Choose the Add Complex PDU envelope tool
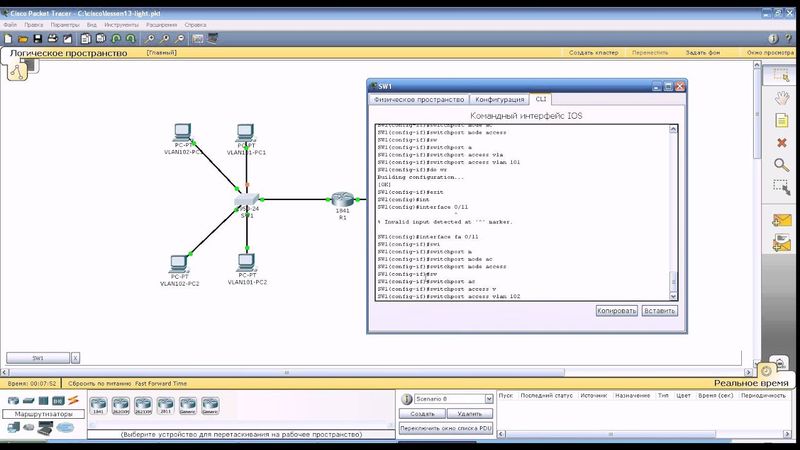 (x=781, y=242)
